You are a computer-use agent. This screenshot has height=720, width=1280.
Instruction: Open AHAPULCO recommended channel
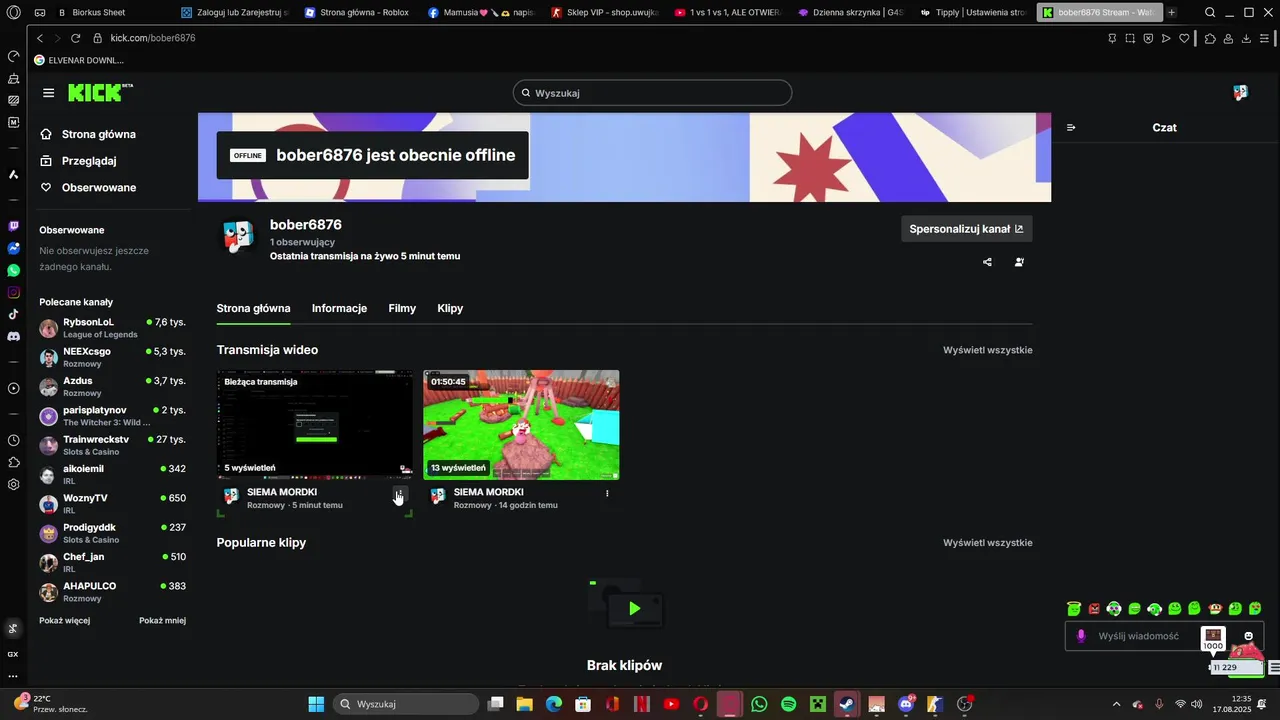pos(112,591)
